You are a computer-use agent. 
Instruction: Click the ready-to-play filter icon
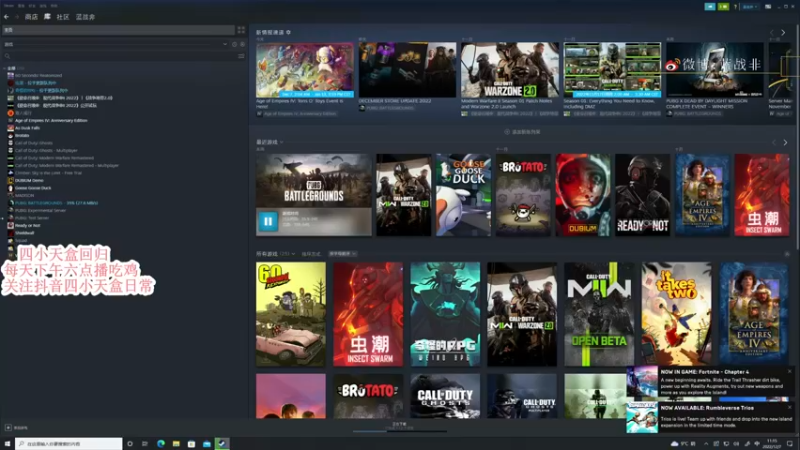[242, 44]
